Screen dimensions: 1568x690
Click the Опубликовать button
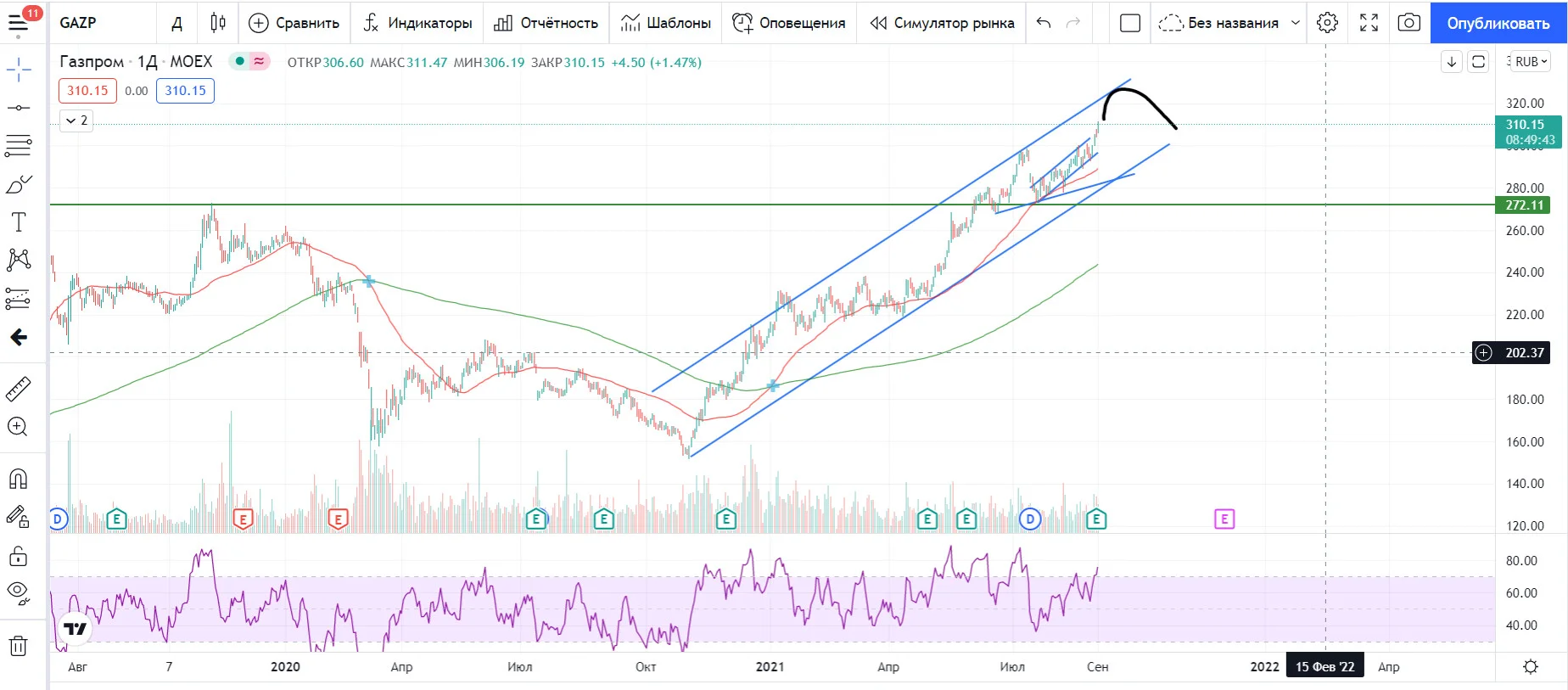(x=1498, y=23)
